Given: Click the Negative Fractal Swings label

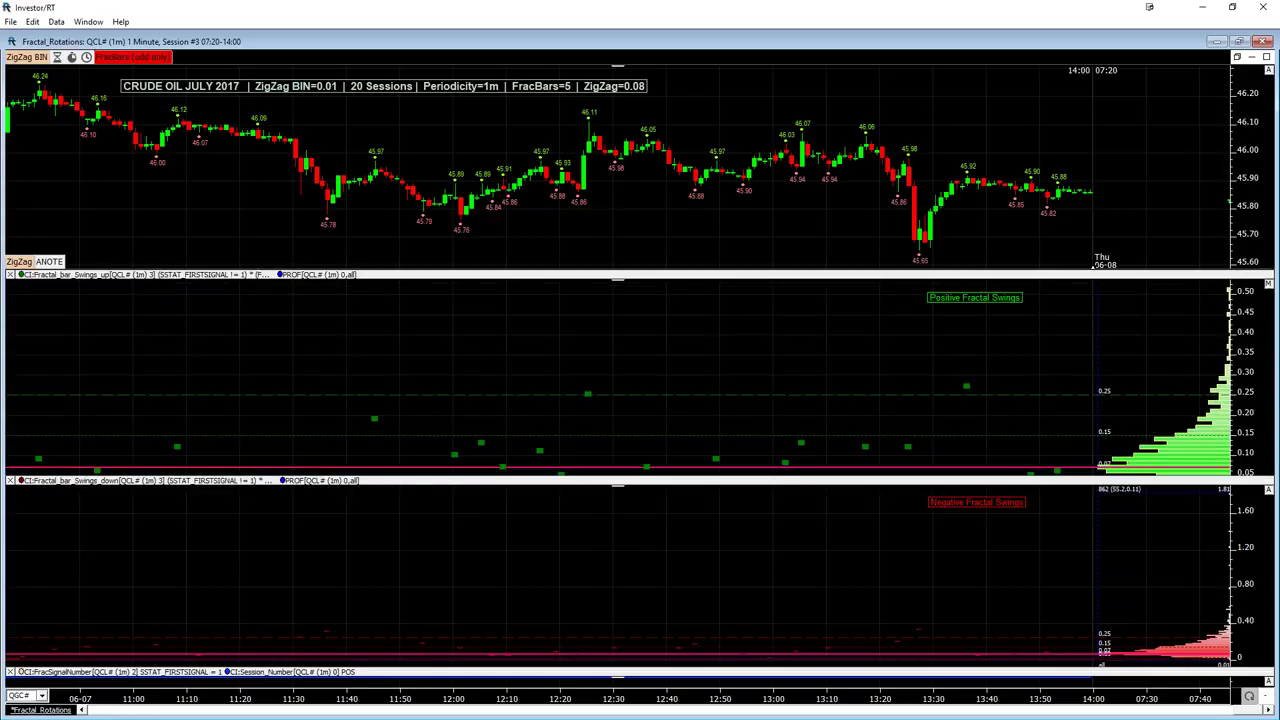Looking at the screenshot, I should pos(977,502).
